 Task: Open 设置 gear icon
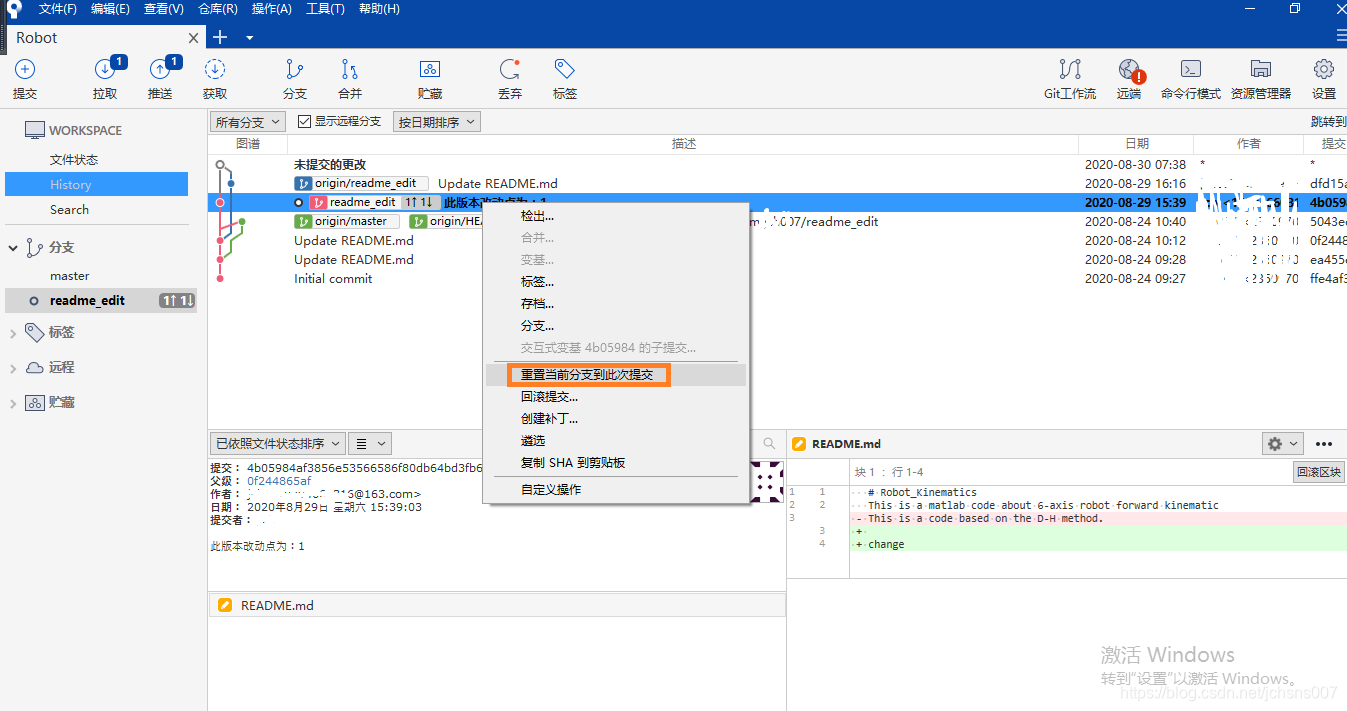tap(1324, 70)
